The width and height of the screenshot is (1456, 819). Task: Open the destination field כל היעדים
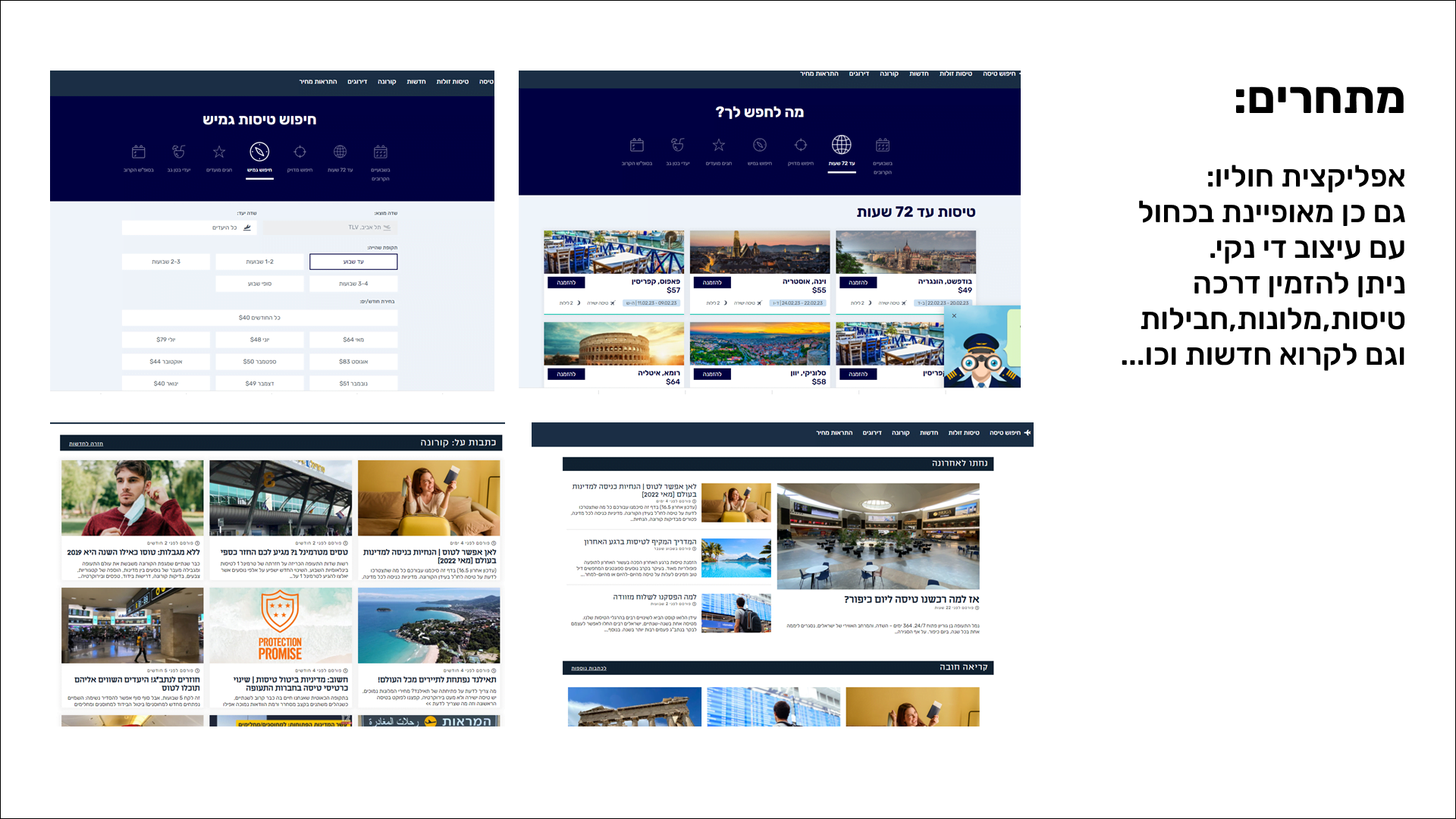click(190, 227)
